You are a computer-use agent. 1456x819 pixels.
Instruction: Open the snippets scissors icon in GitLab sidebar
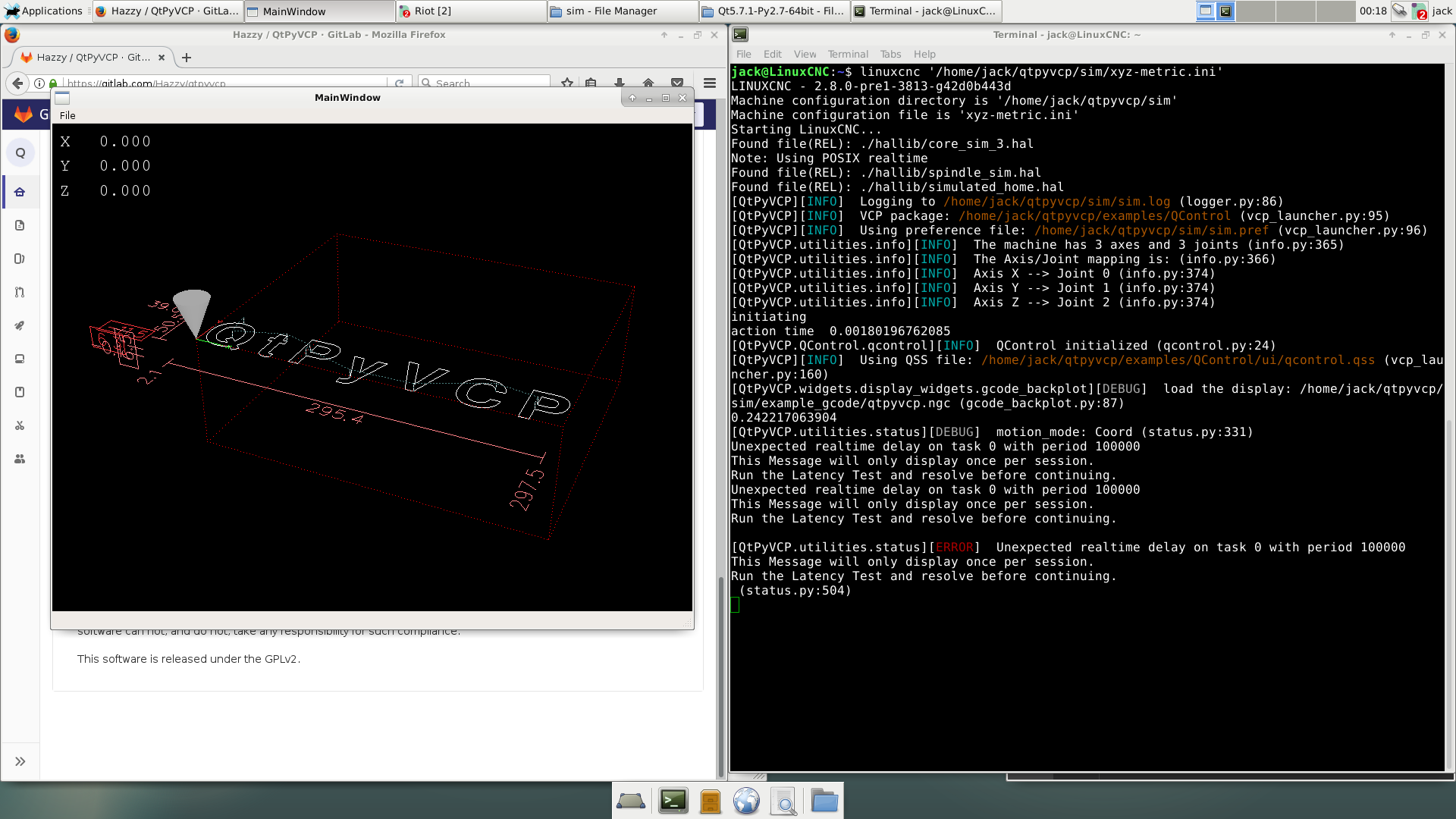pos(20,425)
